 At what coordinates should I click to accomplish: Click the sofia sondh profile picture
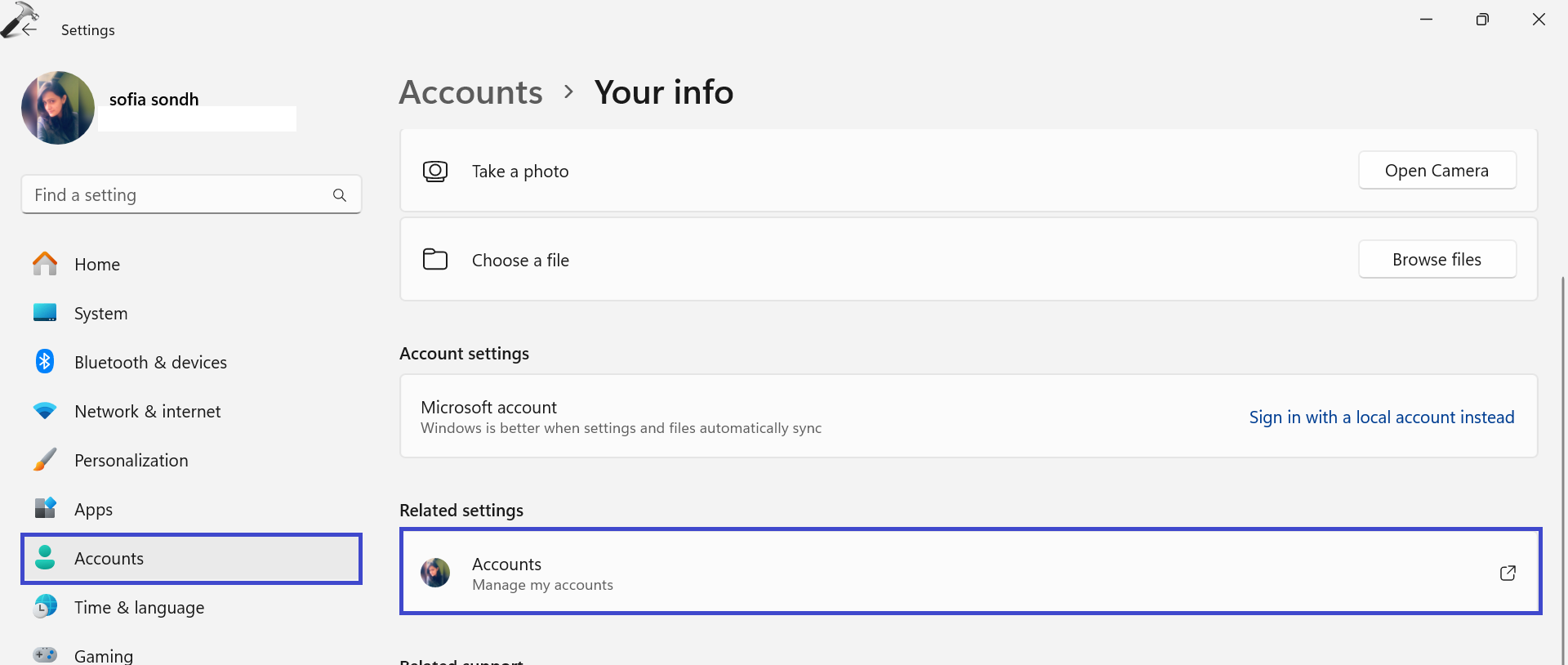pos(58,108)
